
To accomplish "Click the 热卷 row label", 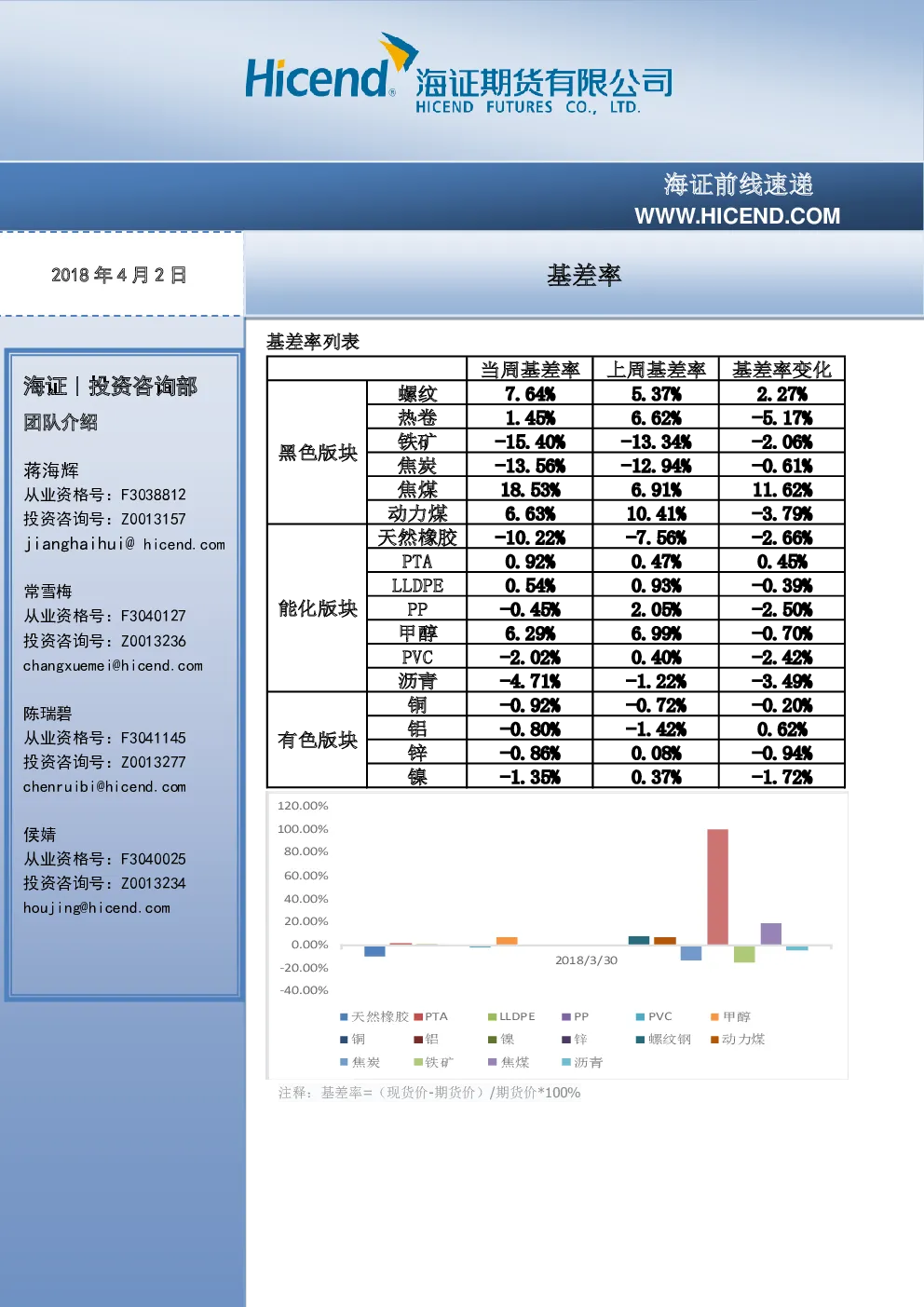I will click(417, 417).
